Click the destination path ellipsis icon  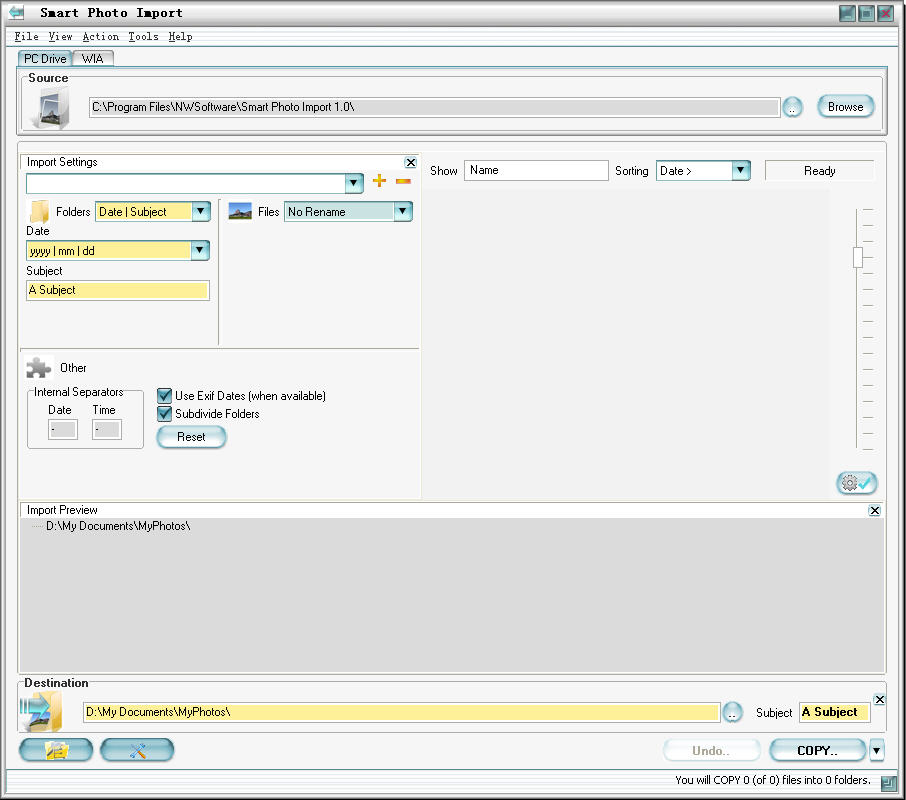click(x=733, y=712)
